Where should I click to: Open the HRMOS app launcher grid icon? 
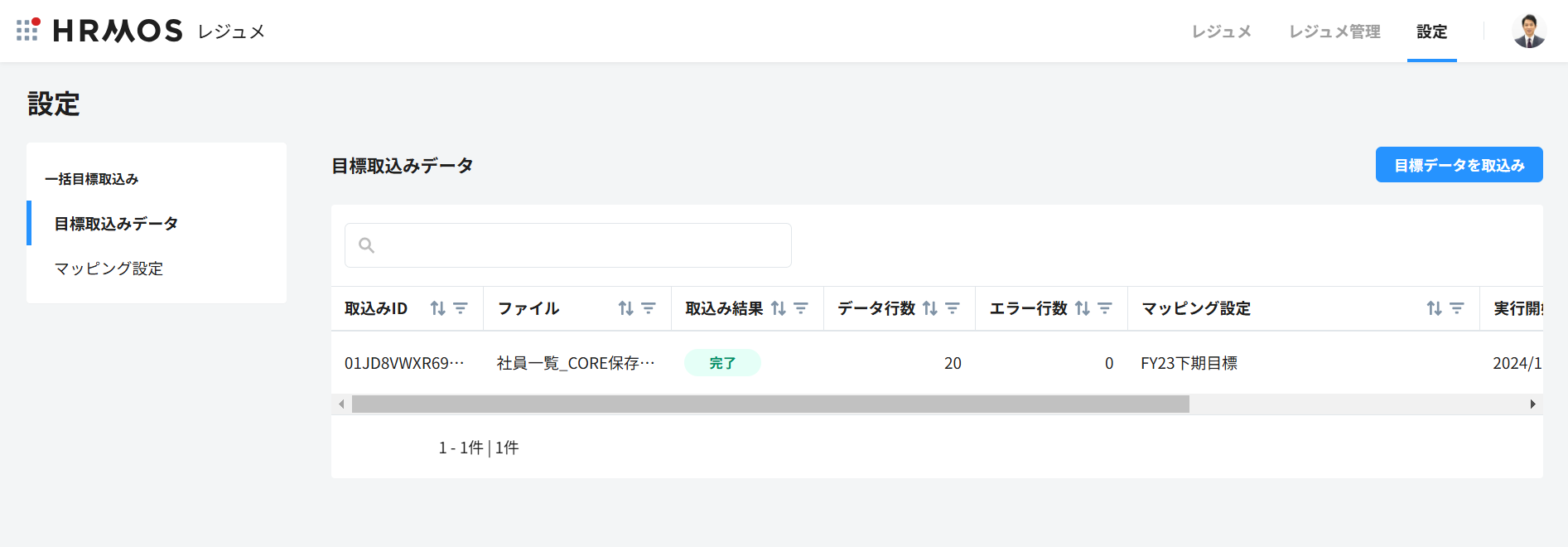pos(27,30)
